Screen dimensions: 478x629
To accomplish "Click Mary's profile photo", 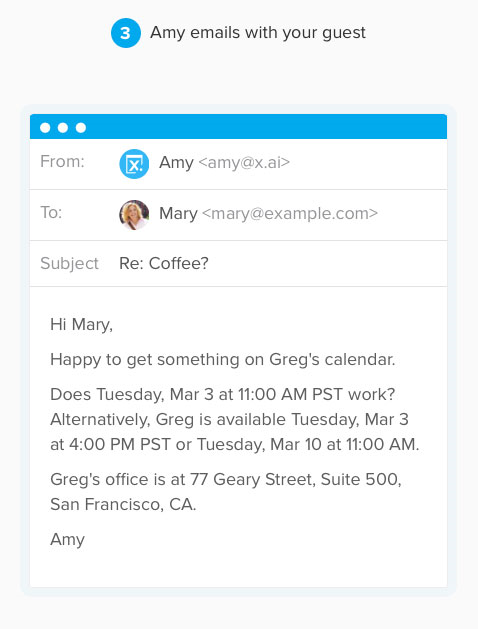I will point(134,215).
